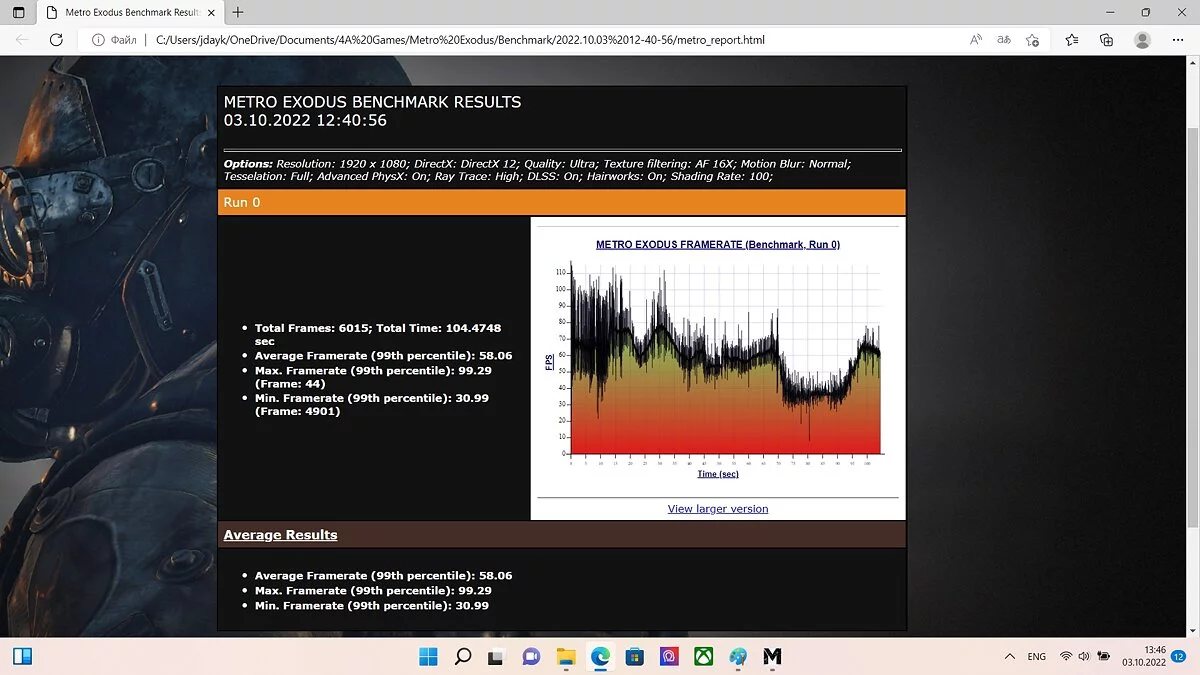This screenshot has height=675, width=1200.
Task: Open the Metro Exodus Framerate chart title link
Action: click(718, 244)
